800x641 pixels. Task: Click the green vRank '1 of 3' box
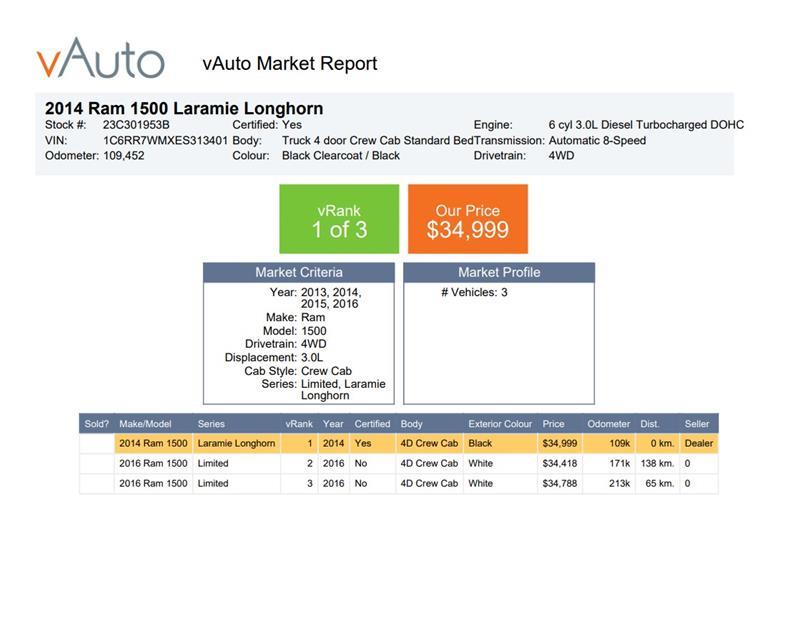[339, 219]
